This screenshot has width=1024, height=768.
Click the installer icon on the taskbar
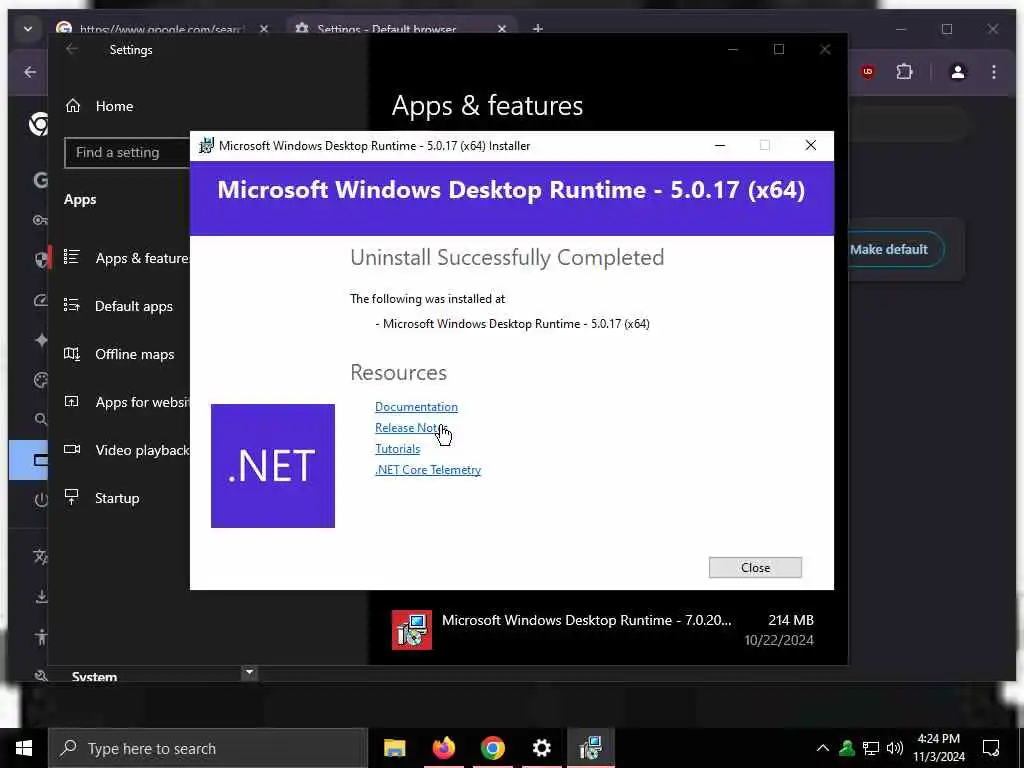click(590, 748)
